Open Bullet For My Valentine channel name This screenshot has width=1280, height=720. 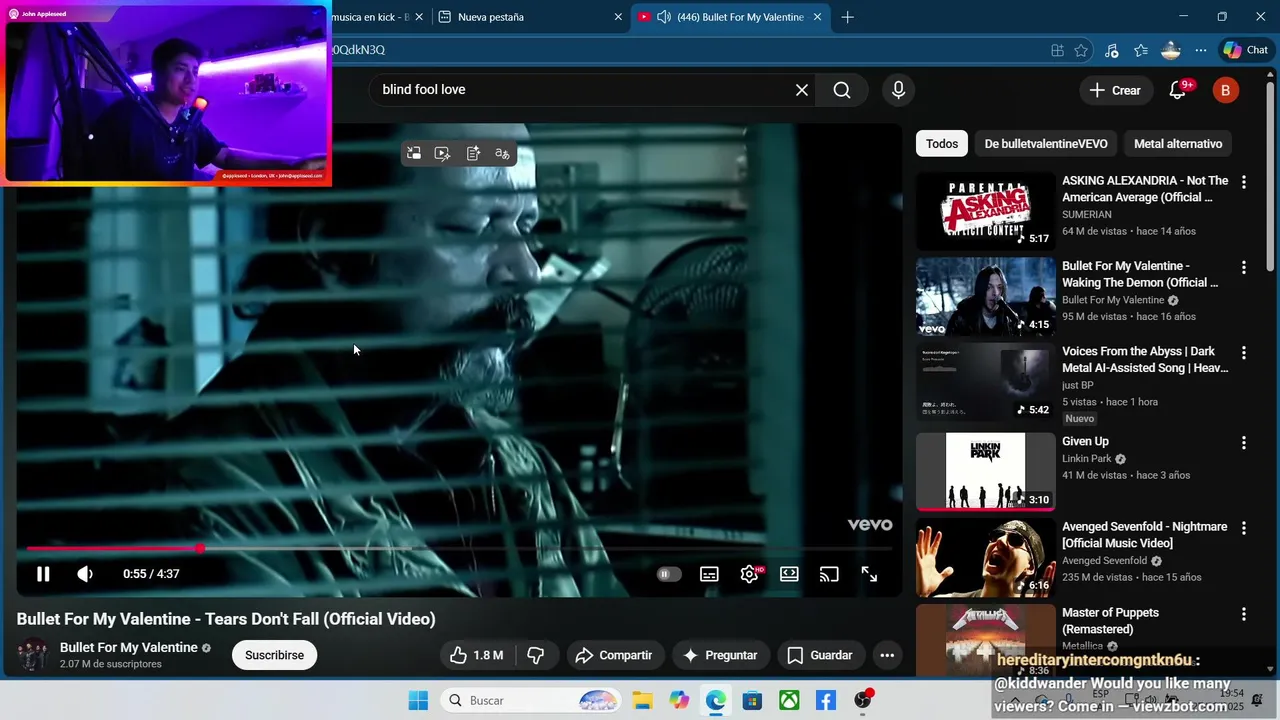click(129, 647)
